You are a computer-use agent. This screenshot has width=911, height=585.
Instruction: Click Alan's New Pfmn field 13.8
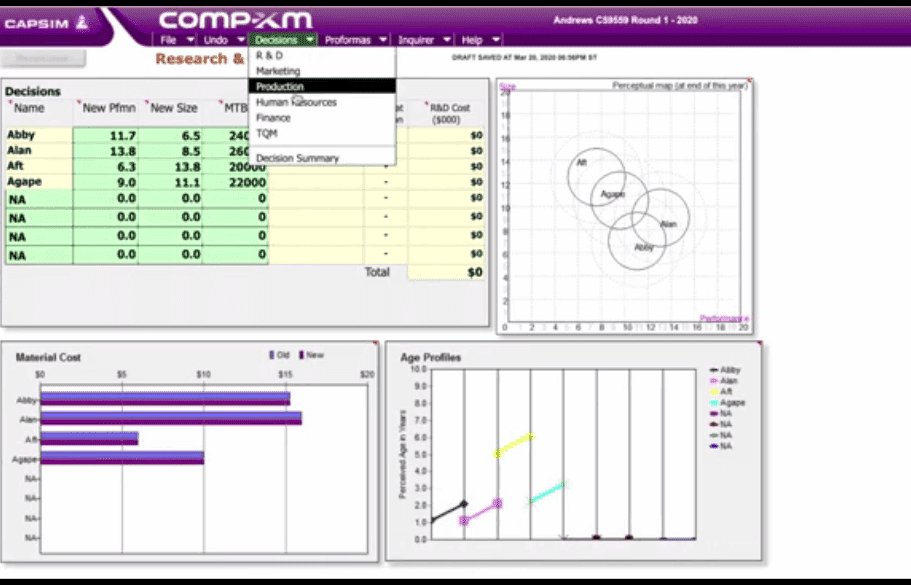point(106,151)
